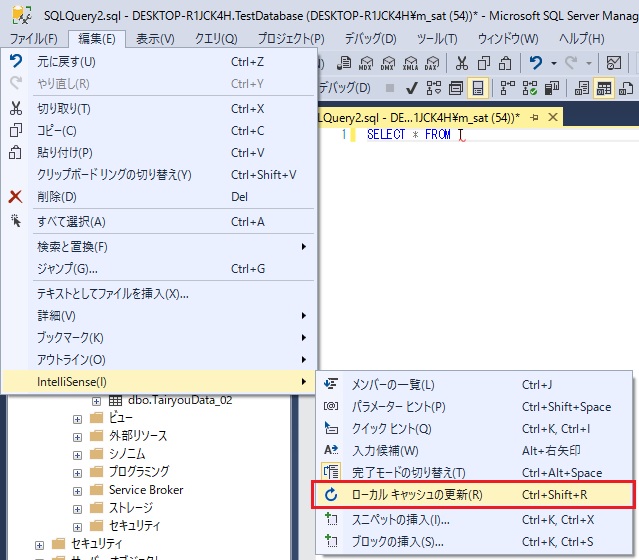This screenshot has width=639, height=560.
Task: Click the cut scissors icon in toolbar
Action: point(462,63)
